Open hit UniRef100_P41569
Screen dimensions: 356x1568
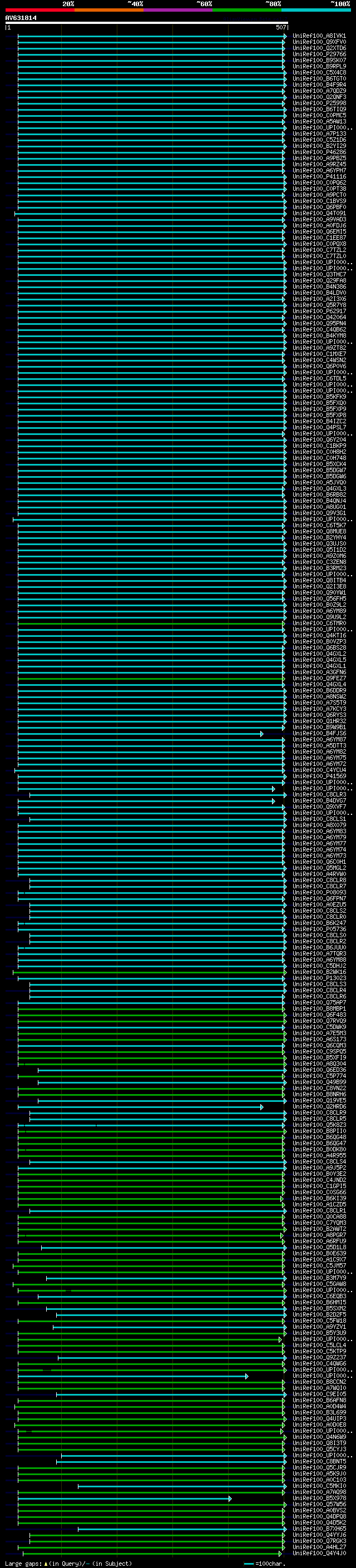319,776
